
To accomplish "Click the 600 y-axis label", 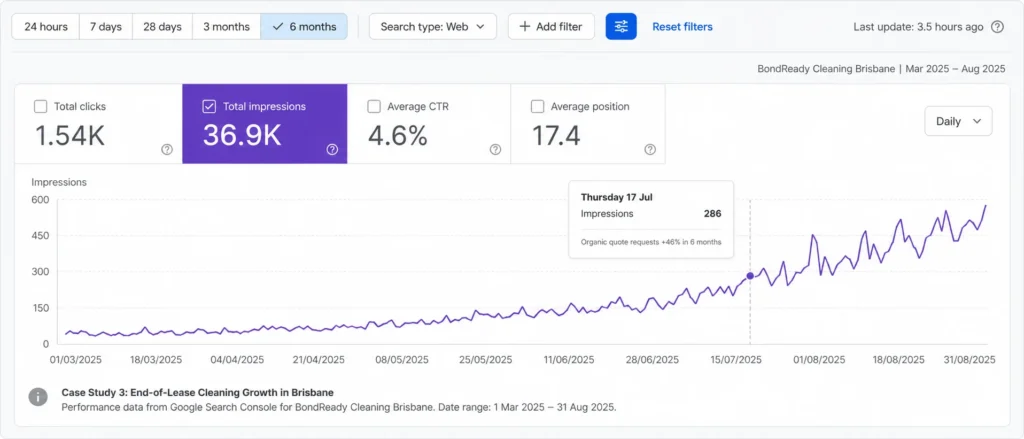I will tap(41, 200).
